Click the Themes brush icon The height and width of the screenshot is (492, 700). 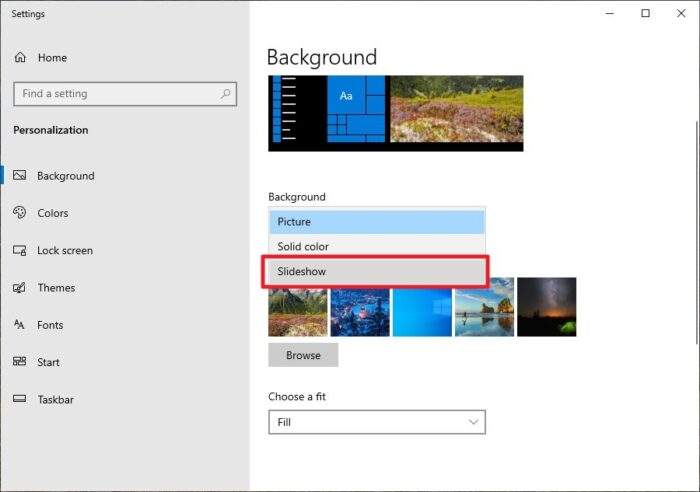[x=20, y=288]
